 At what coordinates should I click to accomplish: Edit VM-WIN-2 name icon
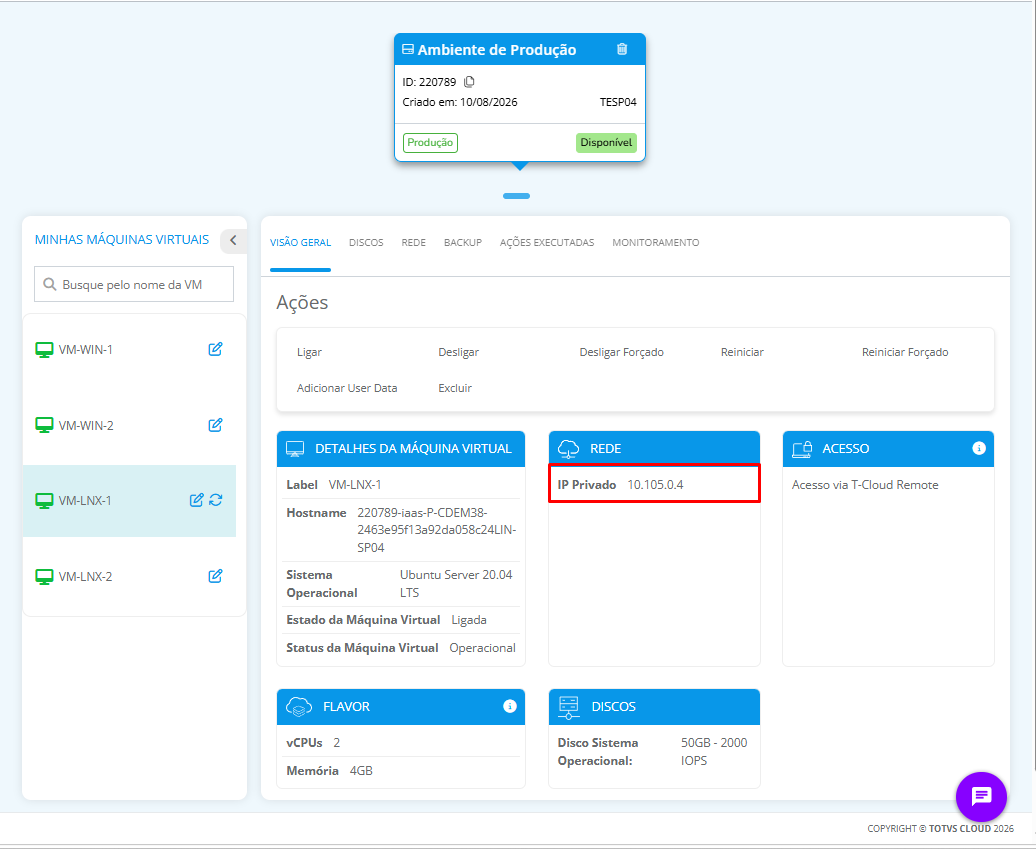pos(215,425)
